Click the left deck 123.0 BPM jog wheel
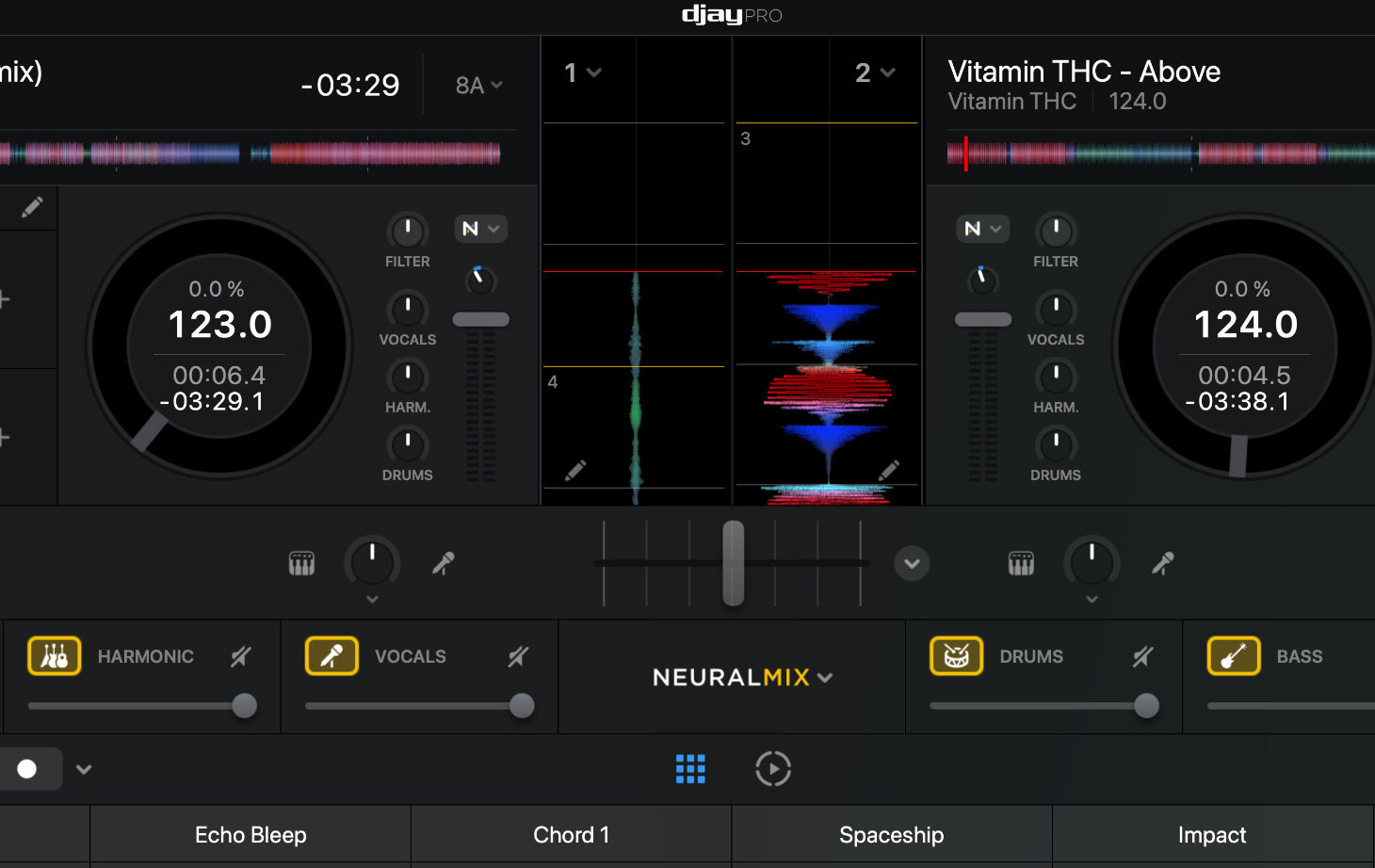This screenshot has width=1375, height=868. coord(219,346)
